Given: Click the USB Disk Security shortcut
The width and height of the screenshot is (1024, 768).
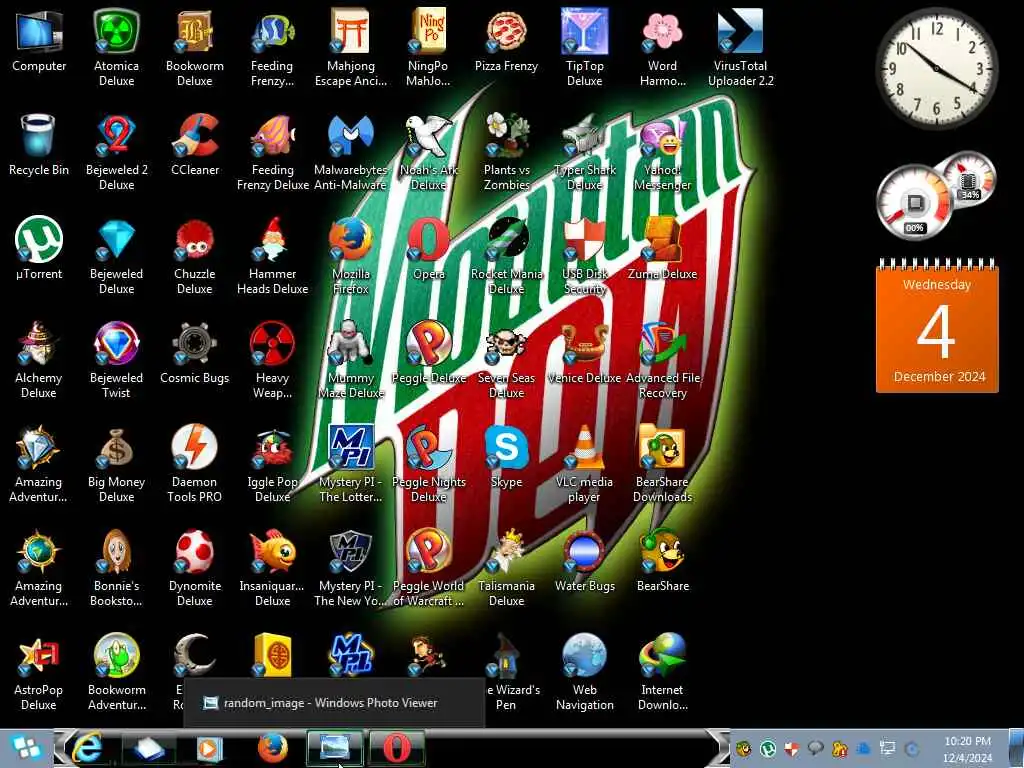Looking at the screenshot, I should 584,256.
